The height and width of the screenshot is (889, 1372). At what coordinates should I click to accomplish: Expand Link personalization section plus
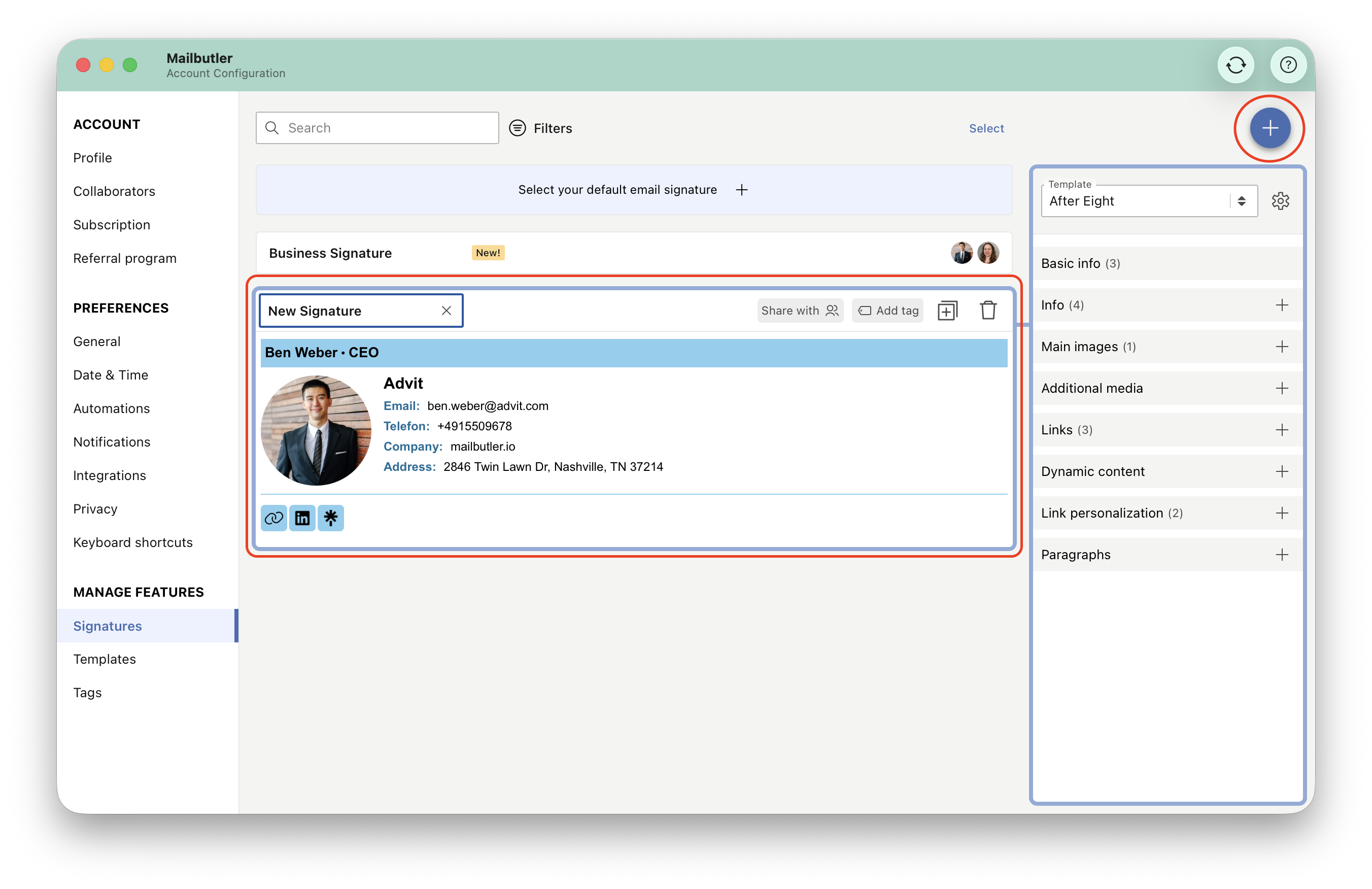point(1282,513)
